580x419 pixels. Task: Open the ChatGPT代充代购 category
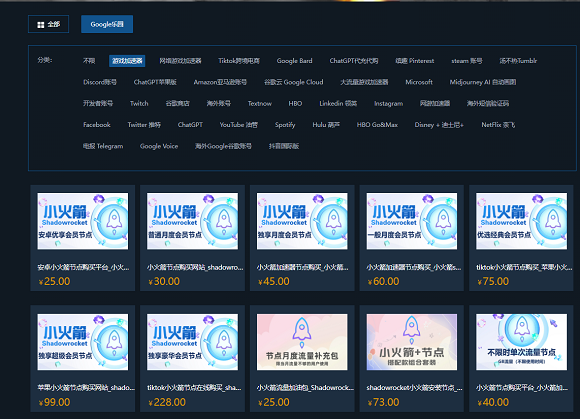pos(354,61)
